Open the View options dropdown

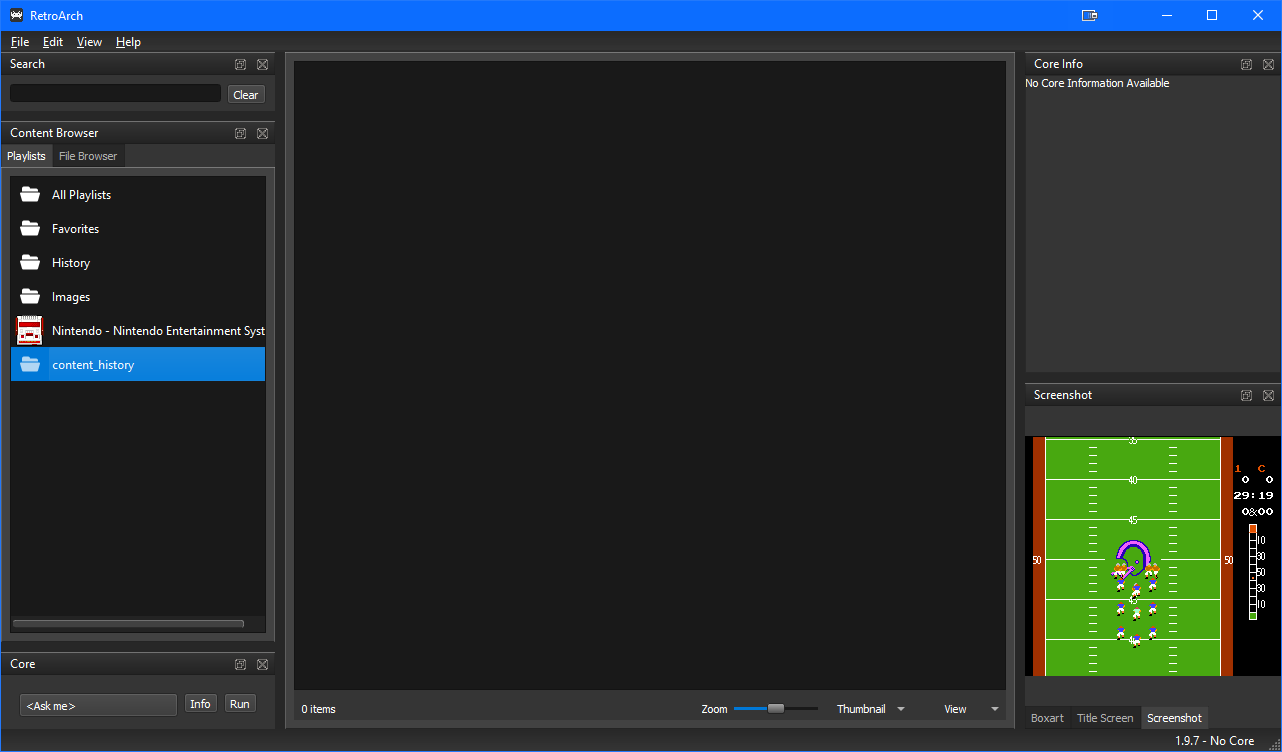969,708
